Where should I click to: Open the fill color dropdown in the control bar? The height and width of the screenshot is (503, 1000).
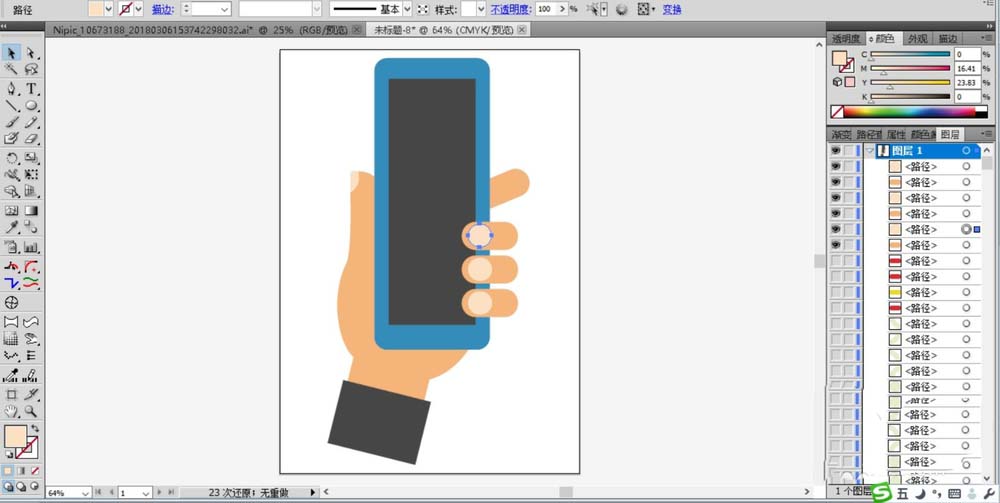pyautogui.click(x=108, y=10)
